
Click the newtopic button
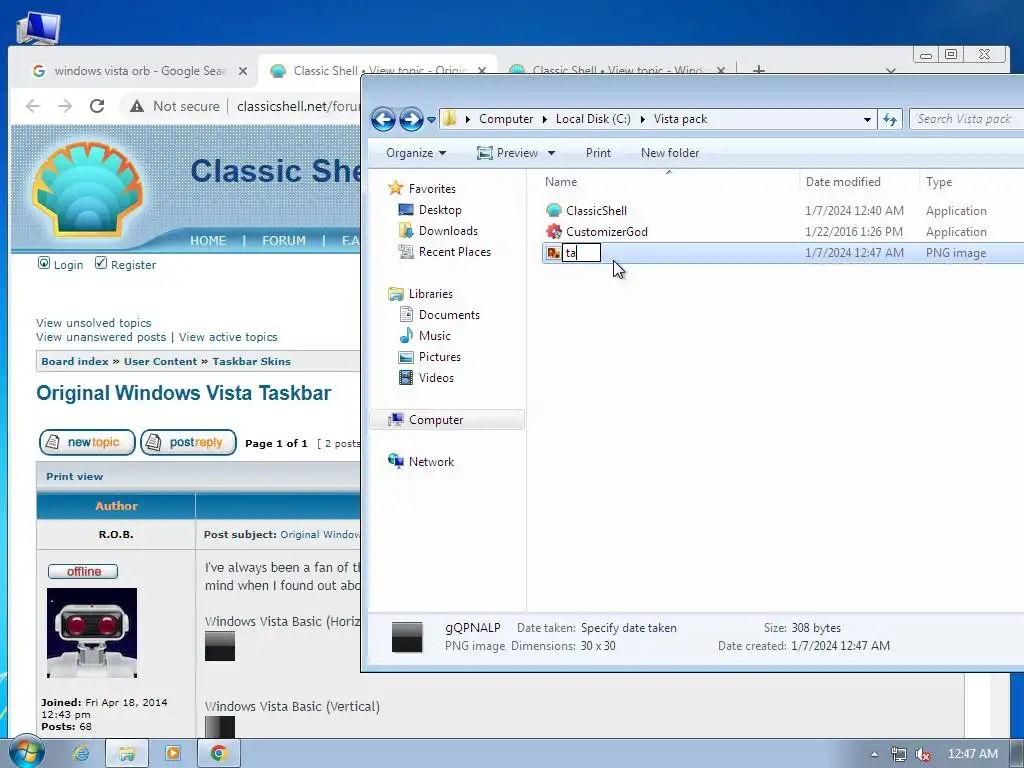87,442
